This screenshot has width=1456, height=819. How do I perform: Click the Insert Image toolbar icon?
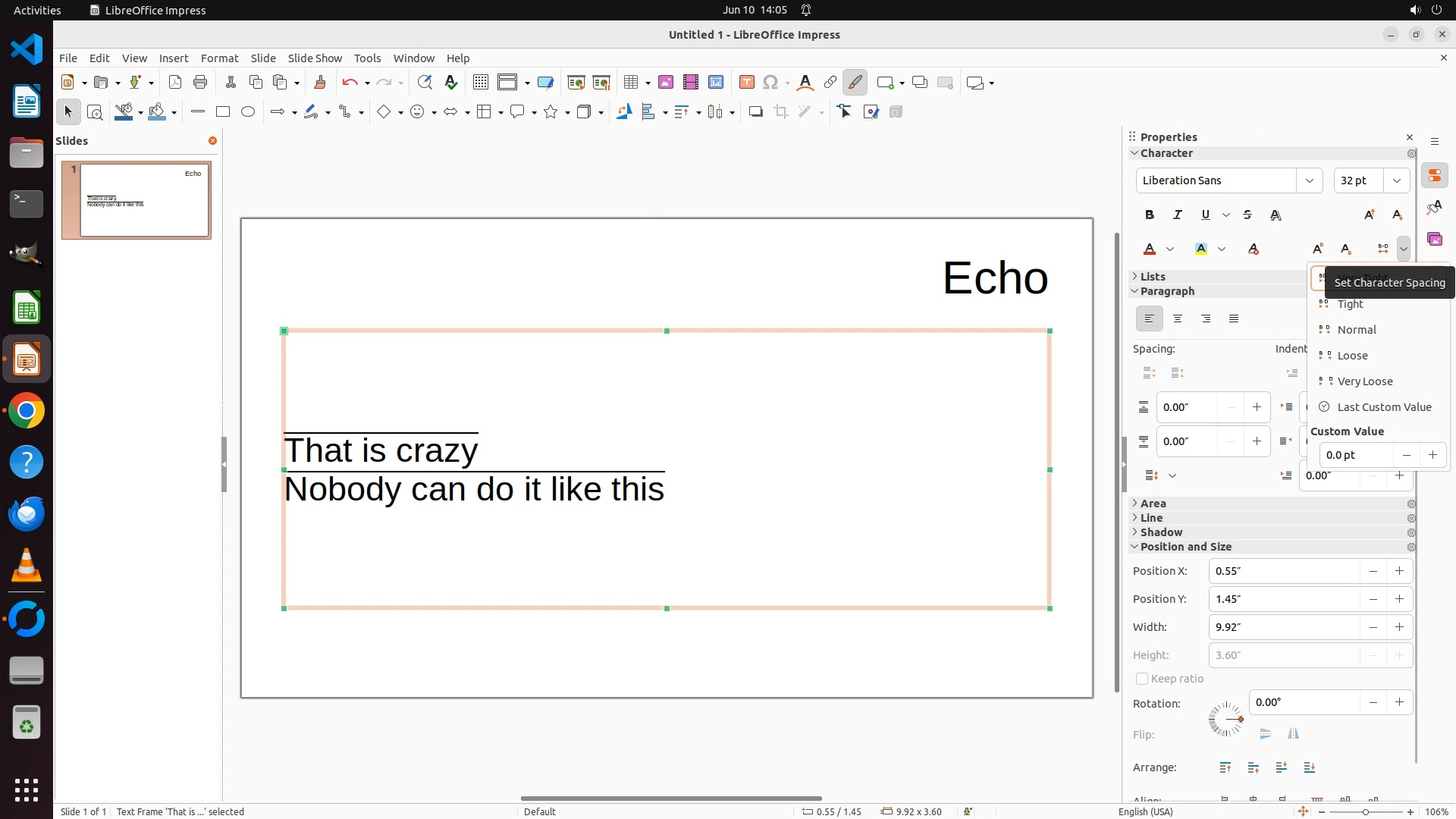point(665,83)
